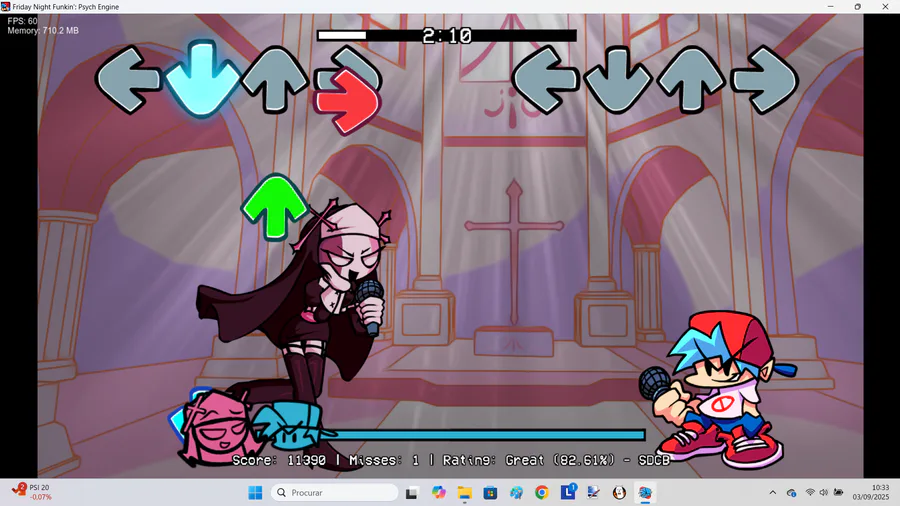Click the opponent's gray left arrow receptor

[128, 80]
